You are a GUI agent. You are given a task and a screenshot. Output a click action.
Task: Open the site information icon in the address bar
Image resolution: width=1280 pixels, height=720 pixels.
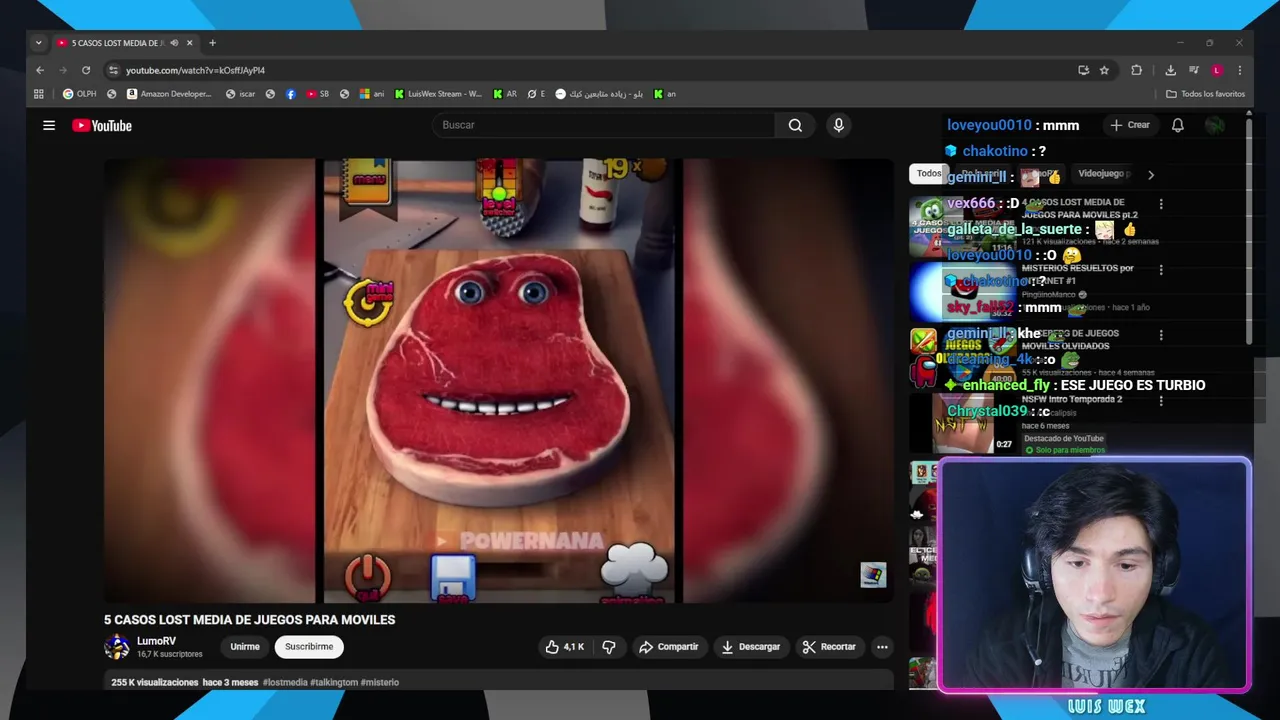(x=113, y=70)
